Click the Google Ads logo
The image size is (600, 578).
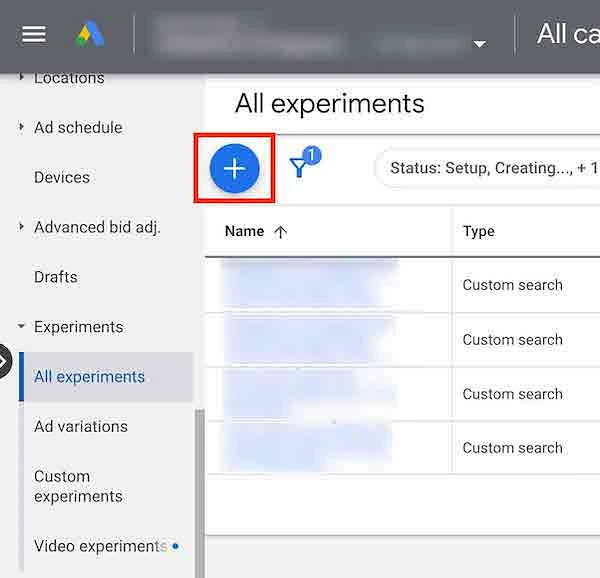pos(90,34)
